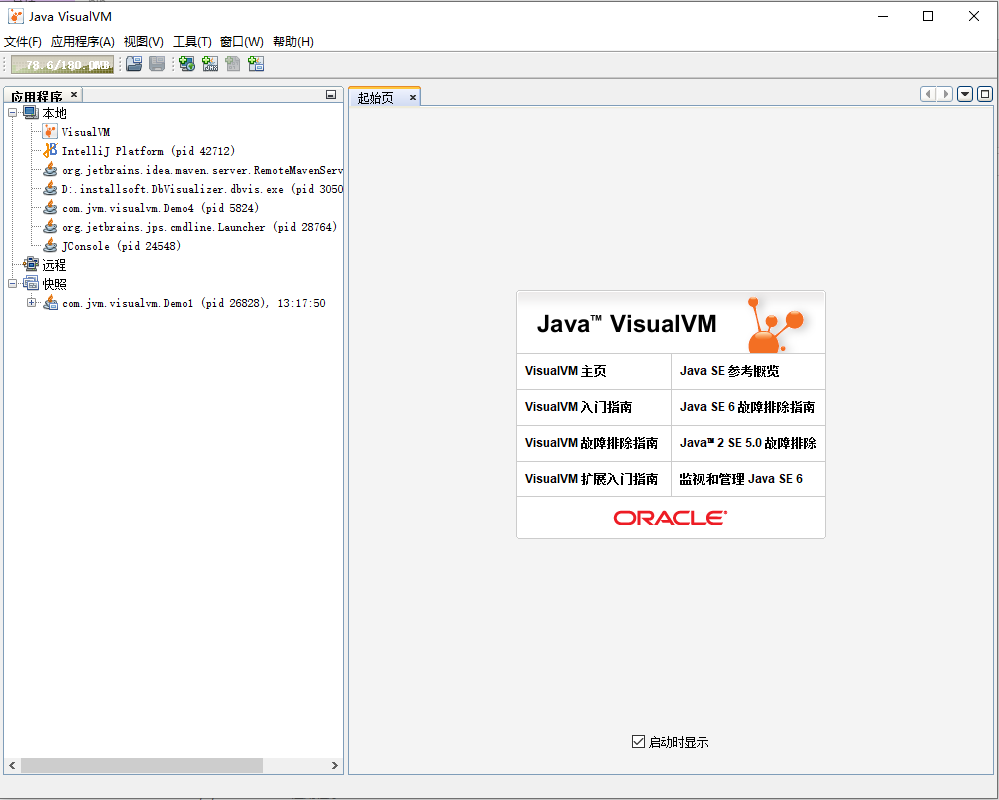The height and width of the screenshot is (800, 999).
Task: Click the ORACLE logo
Action: [x=670, y=518]
